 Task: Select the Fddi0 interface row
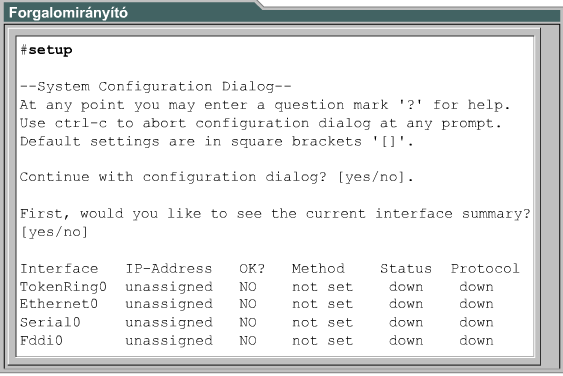pyautogui.click(x=257, y=340)
